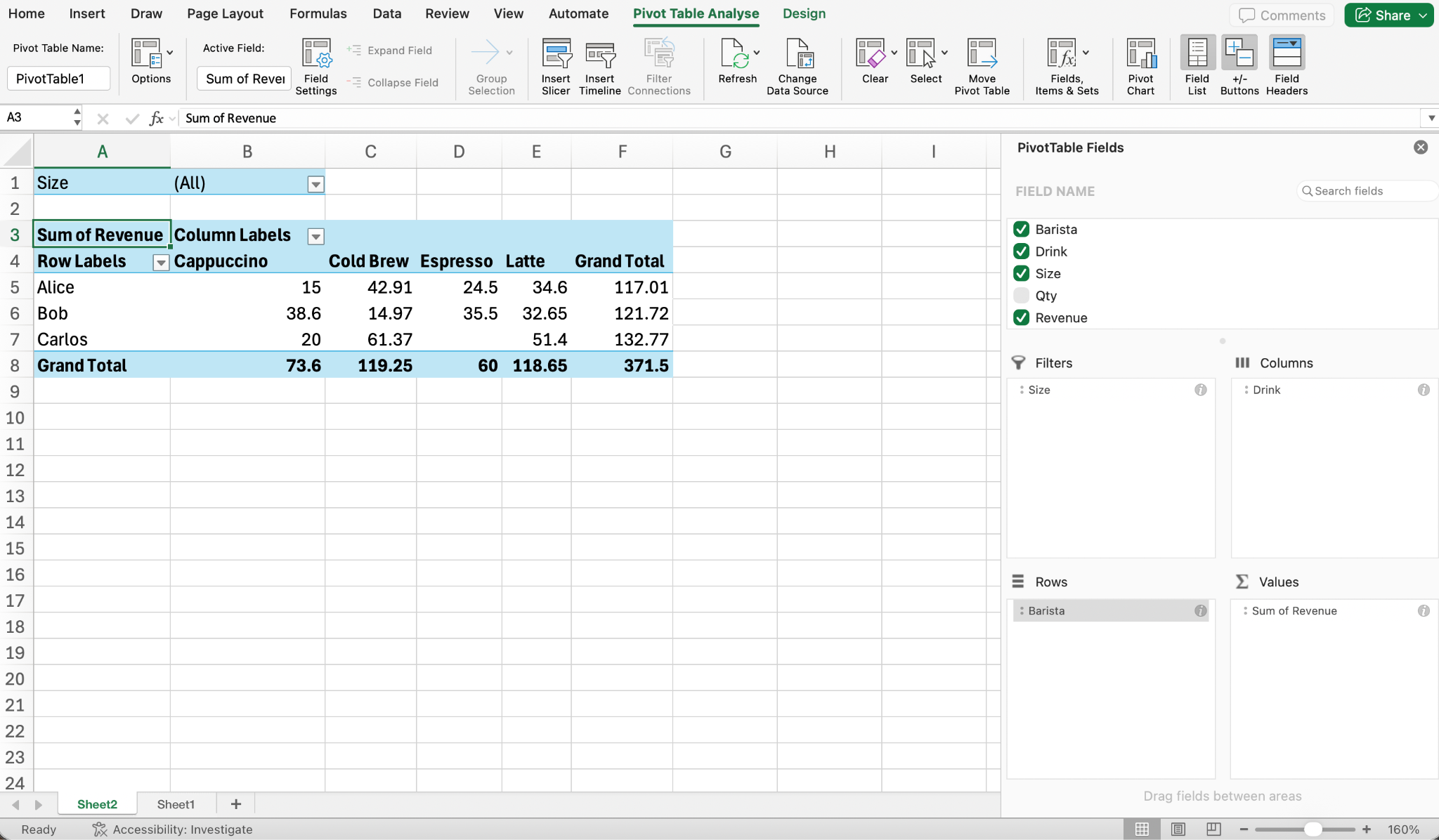This screenshot has height=840, width=1439.
Task: Switch to Page Break Preview in status bar
Action: click(x=1213, y=829)
